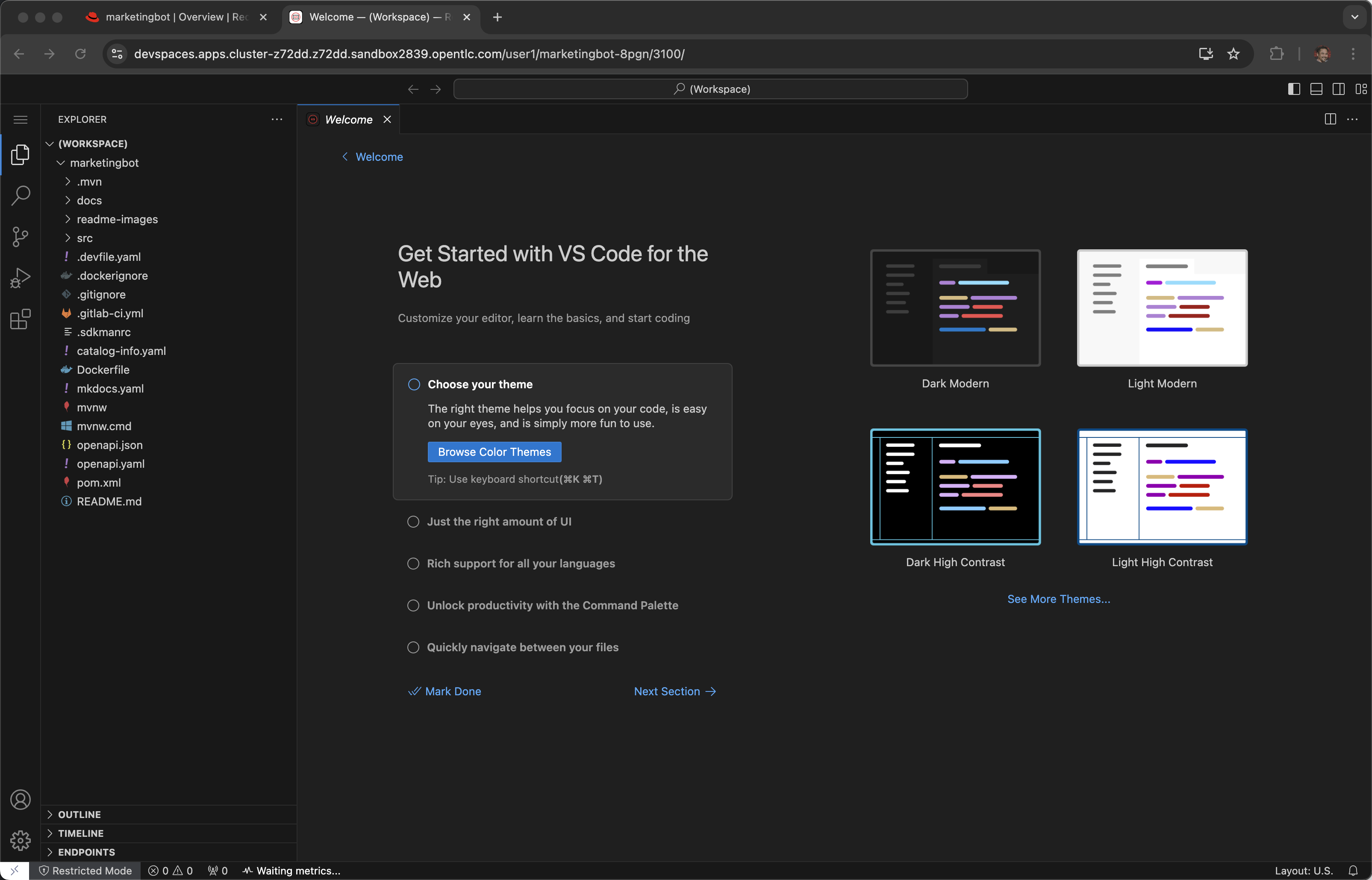Click the See More Themes link
The height and width of the screenshot is (880, 1372).
coord(1058,599)
